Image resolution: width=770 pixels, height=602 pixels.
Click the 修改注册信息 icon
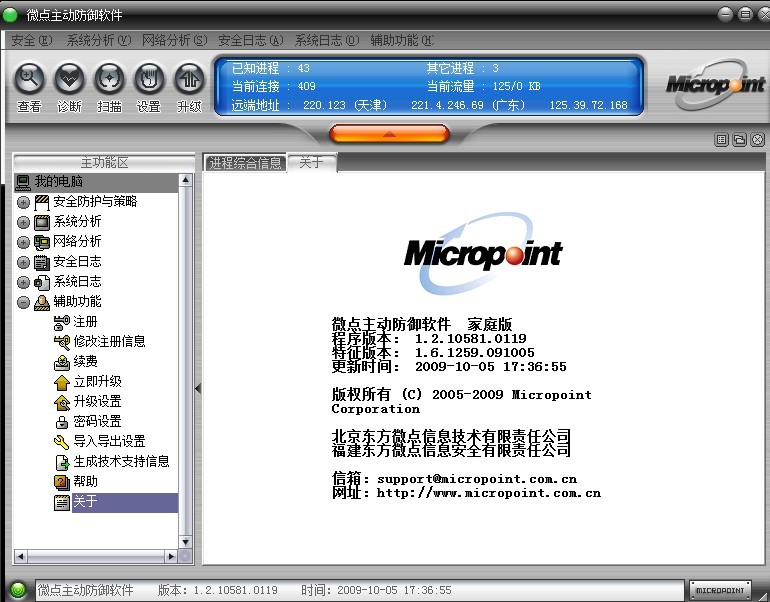61,342
